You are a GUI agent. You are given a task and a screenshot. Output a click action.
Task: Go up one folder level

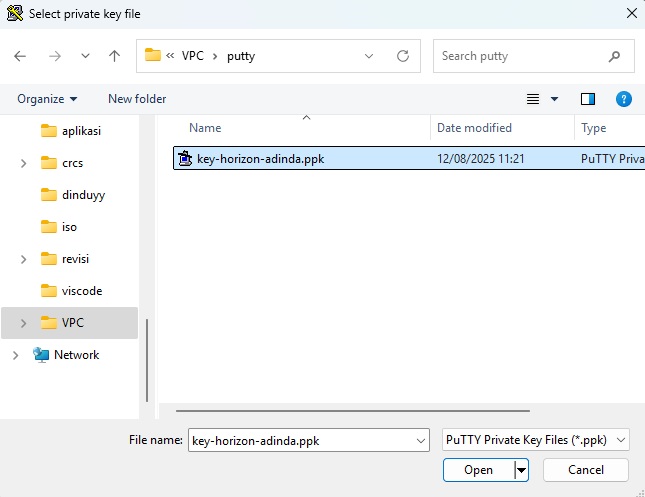[x=114, y=56]
